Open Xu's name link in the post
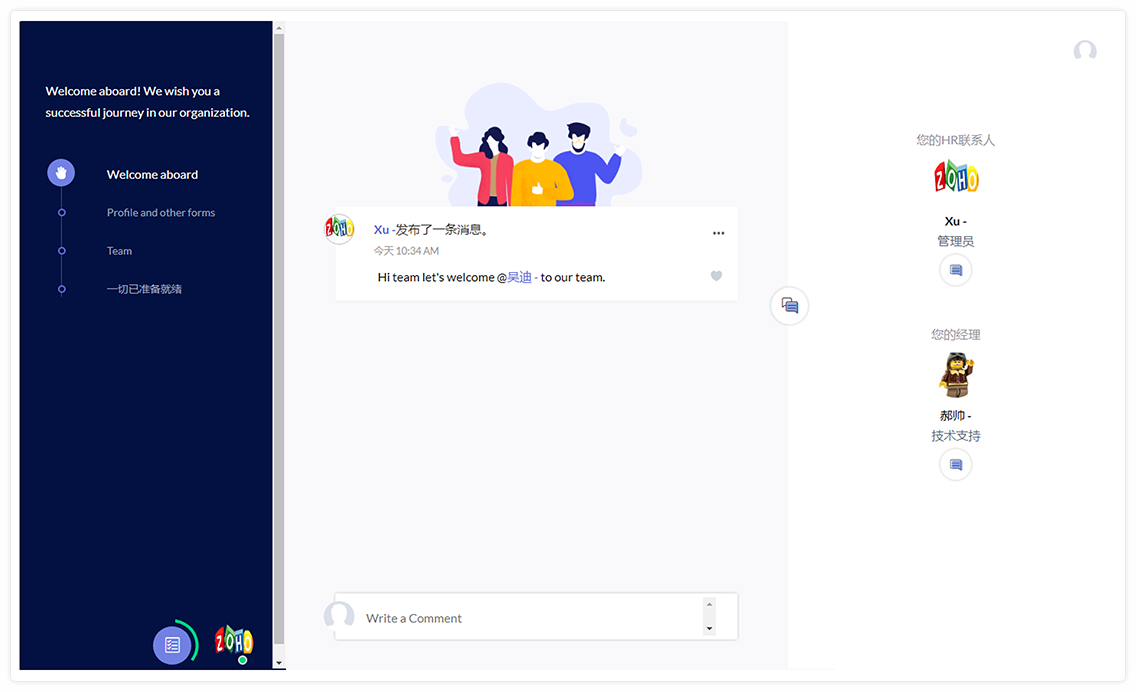 pos(381,230)
